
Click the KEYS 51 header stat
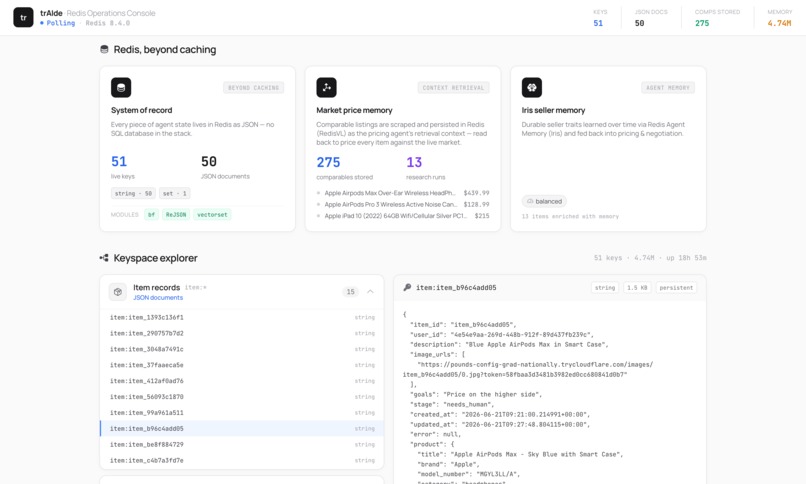[600, 18]
